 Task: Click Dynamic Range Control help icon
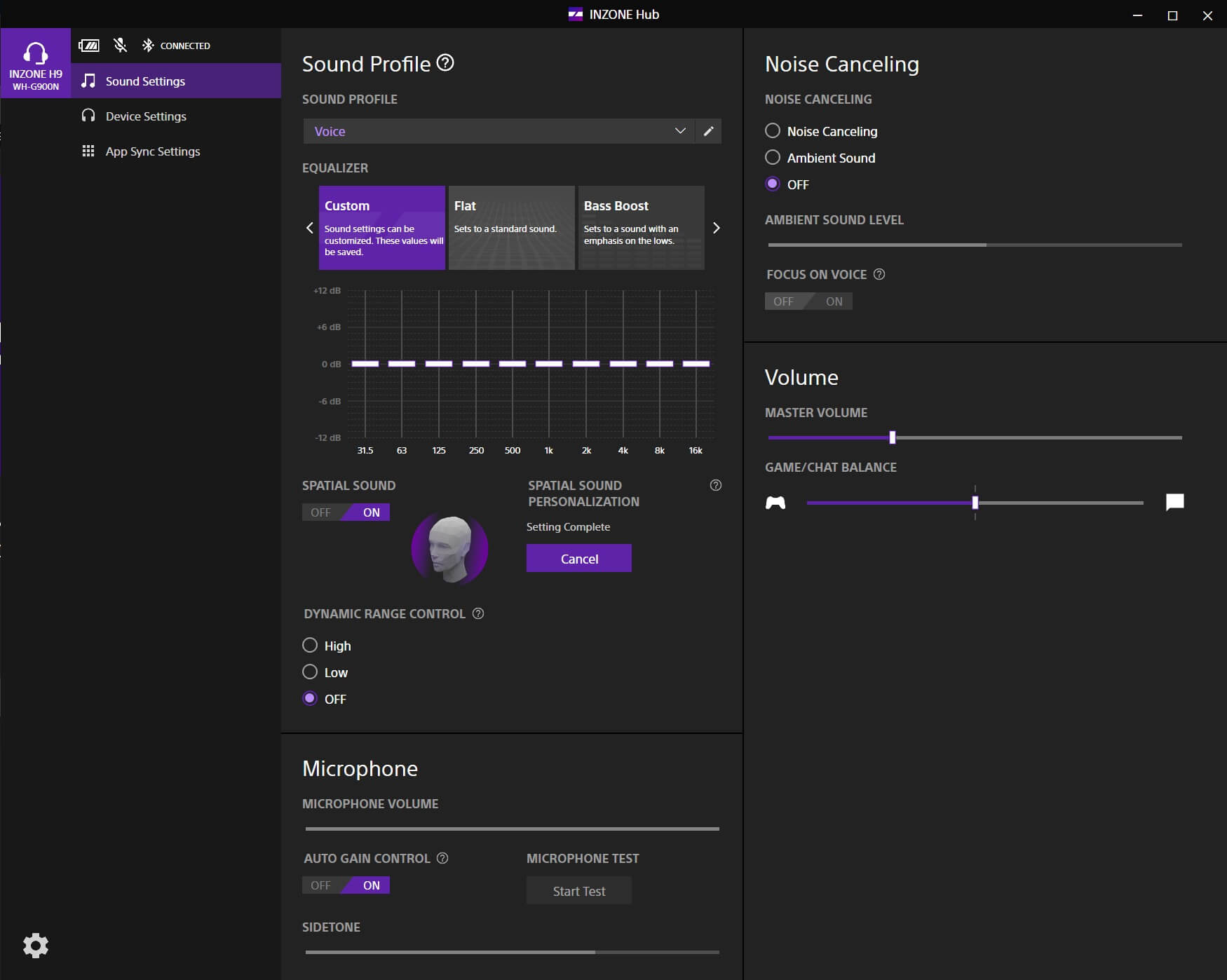point(478,613)
